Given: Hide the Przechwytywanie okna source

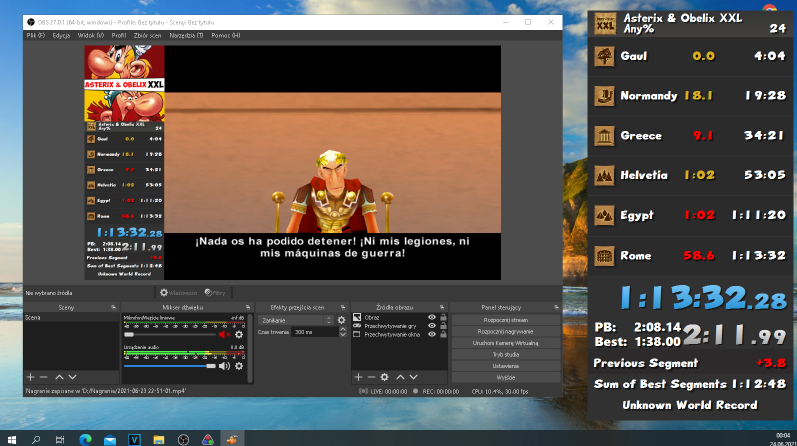Looking at the screenshot, I should click(432, 335).
